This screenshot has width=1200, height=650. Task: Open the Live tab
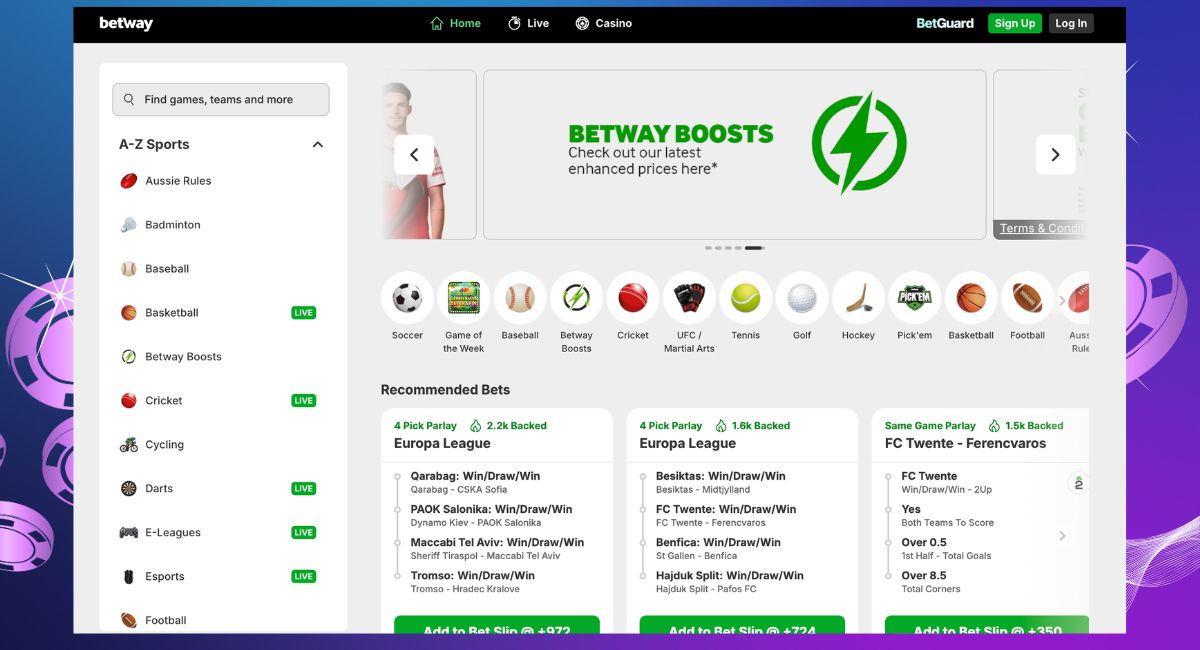pyautogui.click(x=529, y=23)
